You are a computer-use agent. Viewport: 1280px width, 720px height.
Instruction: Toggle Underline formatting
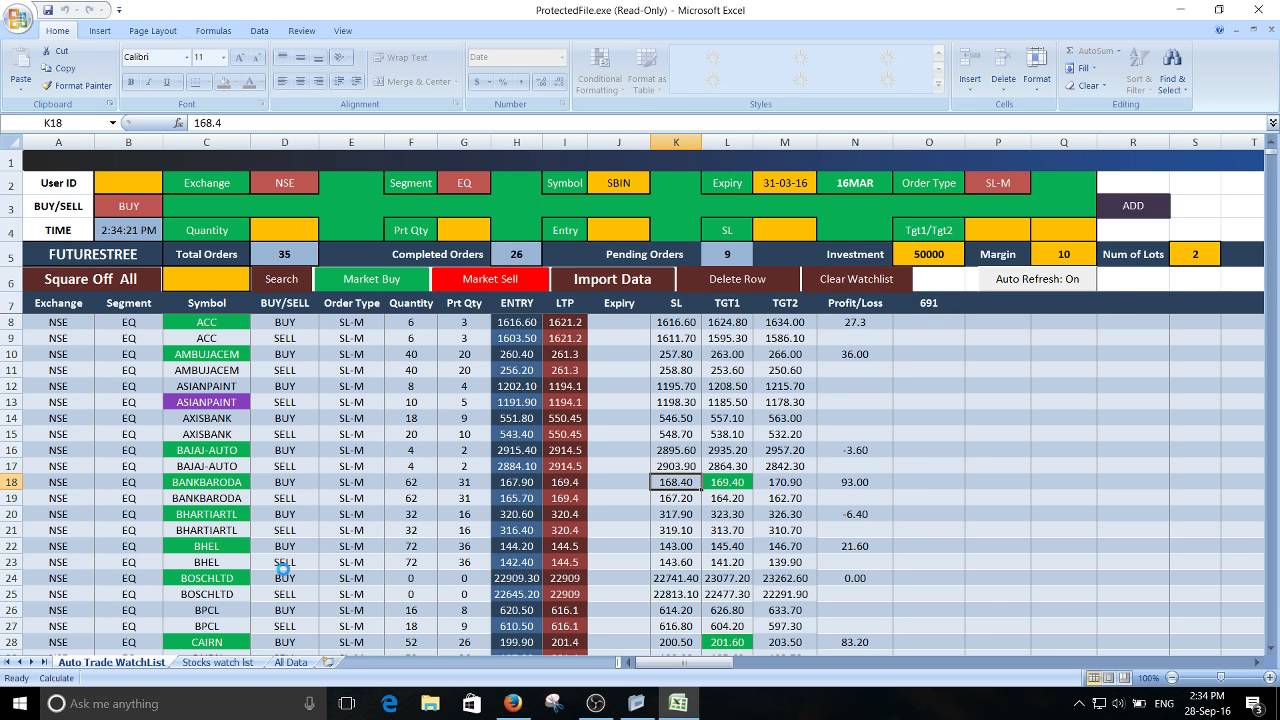[x=166, y=82]
